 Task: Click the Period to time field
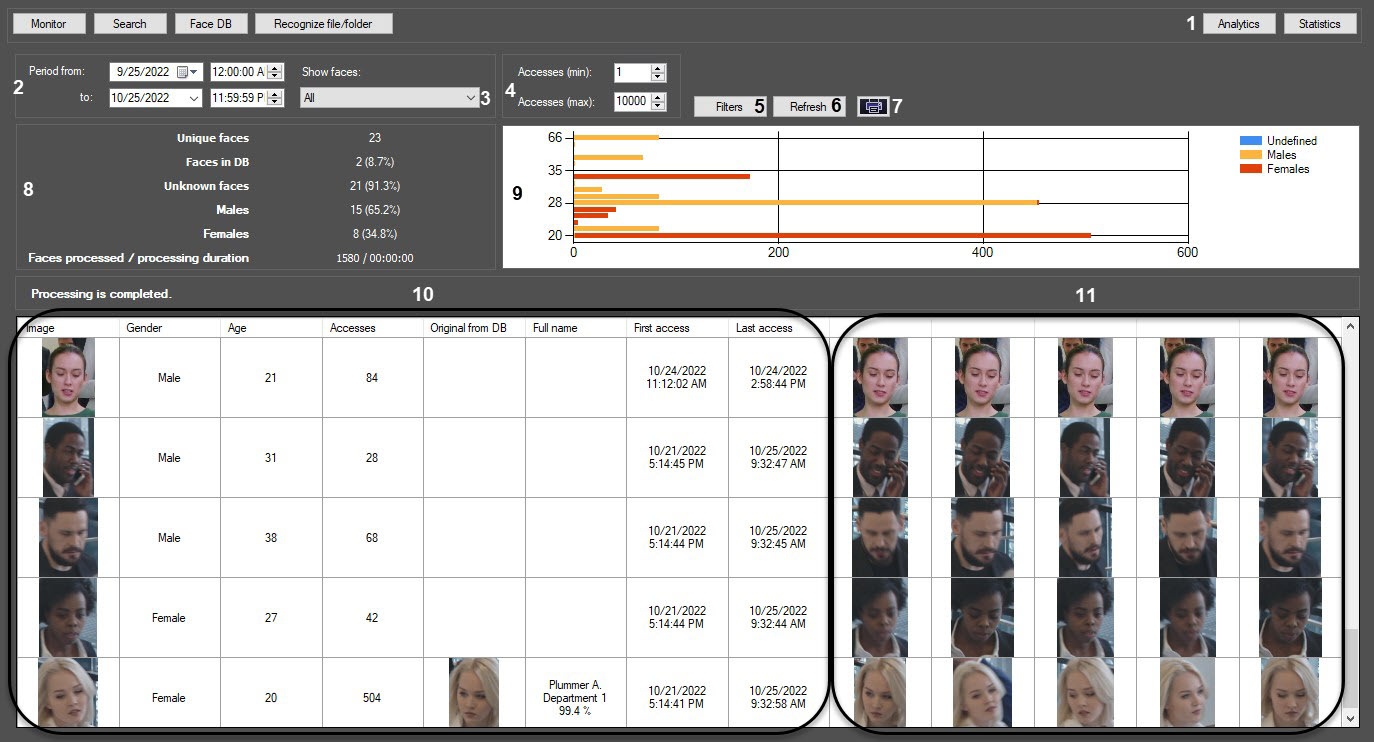tap(237, 98)
